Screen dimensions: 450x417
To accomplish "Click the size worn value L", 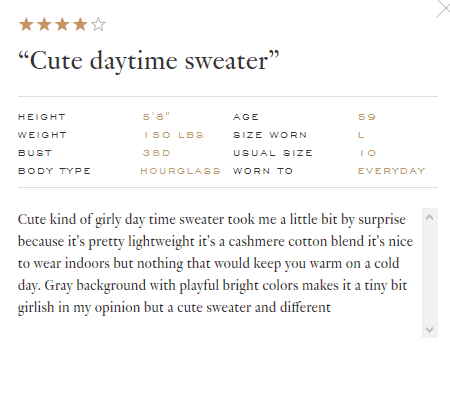I will point(361,135).
